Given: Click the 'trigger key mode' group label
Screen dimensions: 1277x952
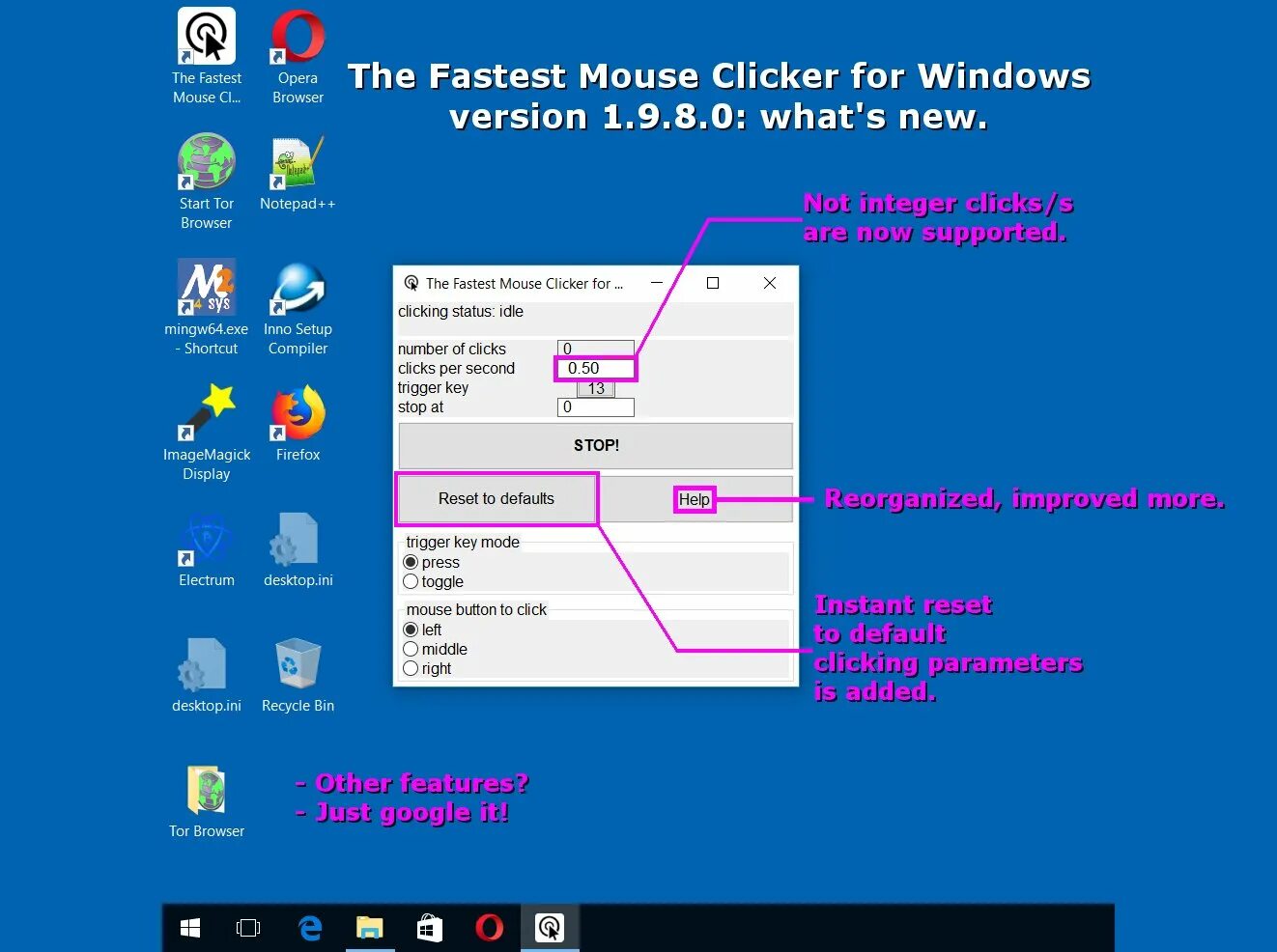Looking at the screenshot, I should pos(463,542).
